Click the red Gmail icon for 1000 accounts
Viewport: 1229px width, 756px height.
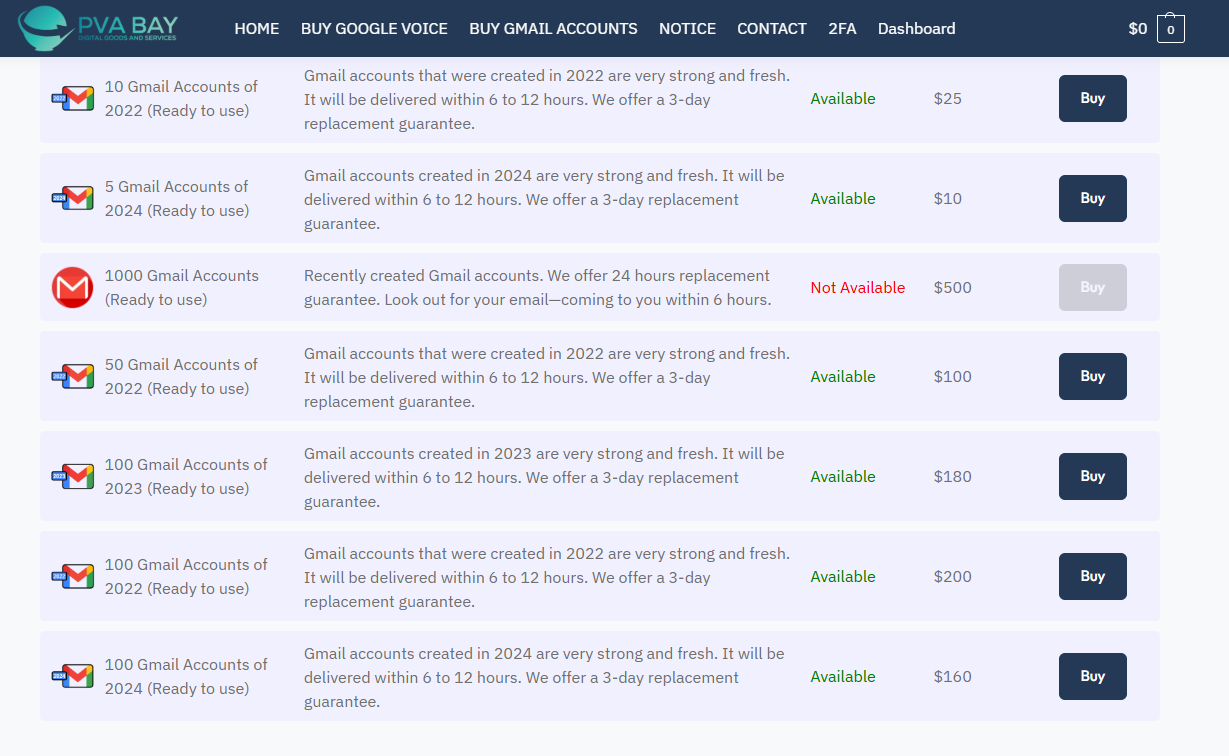pos(72,288)
